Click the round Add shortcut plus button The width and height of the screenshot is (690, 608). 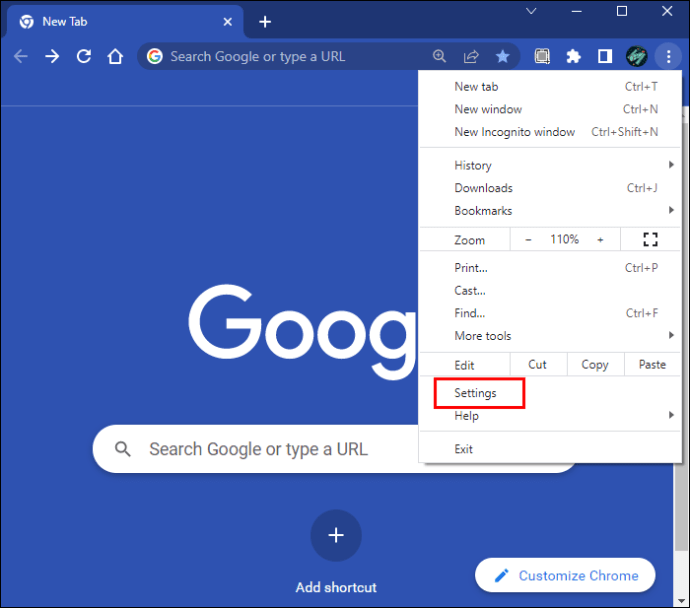[x=336, y=535]
